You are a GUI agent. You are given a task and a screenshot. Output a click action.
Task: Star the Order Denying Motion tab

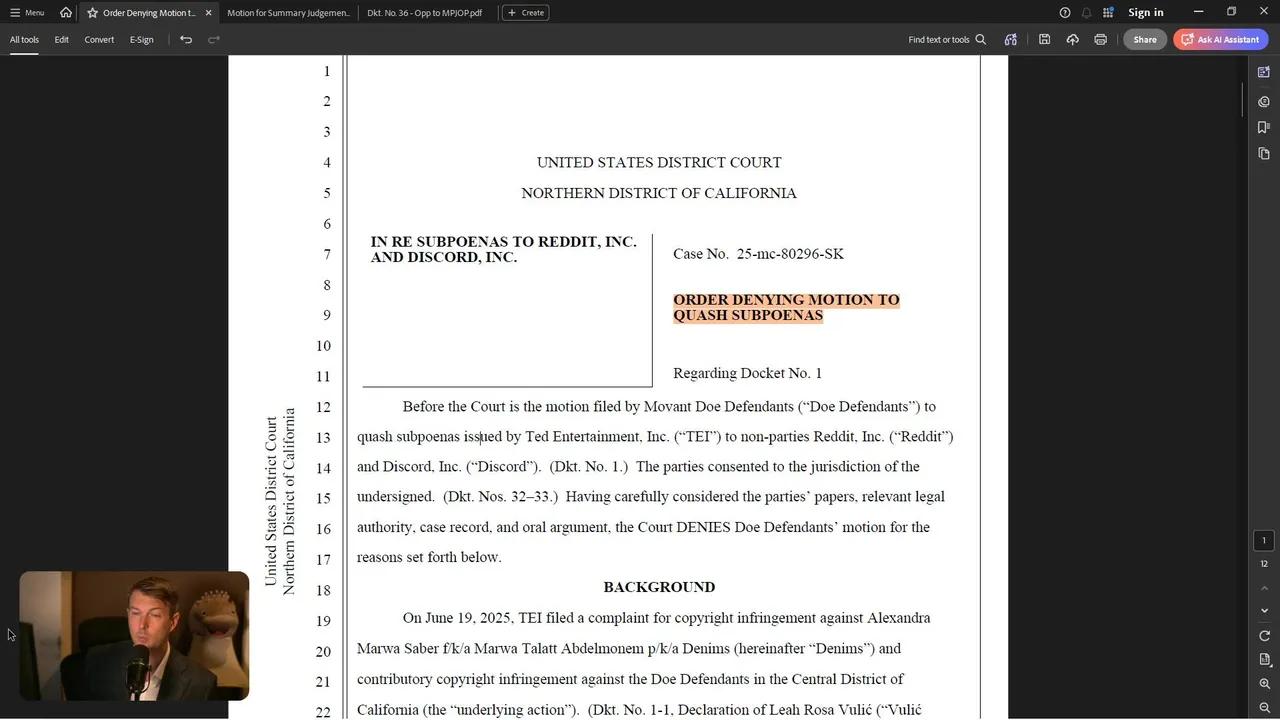pyautogui.click(x=92, y=13)
